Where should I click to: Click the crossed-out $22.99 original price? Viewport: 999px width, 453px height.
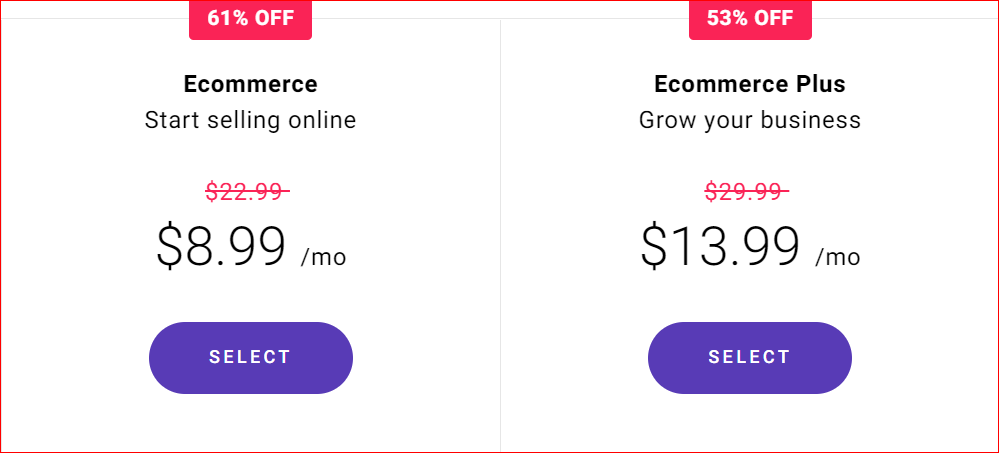click(247, 190)
